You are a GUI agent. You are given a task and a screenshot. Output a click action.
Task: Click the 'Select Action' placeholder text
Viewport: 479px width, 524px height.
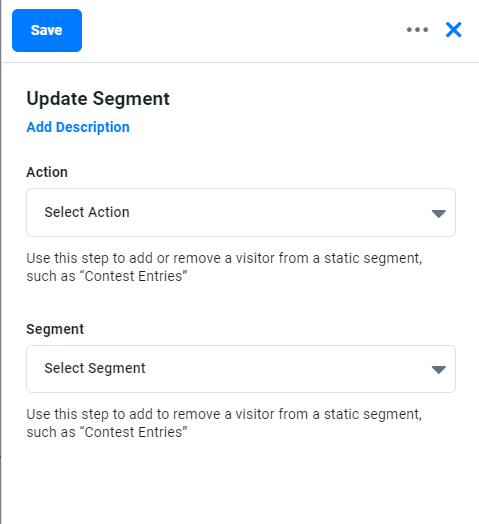point(87,212)
